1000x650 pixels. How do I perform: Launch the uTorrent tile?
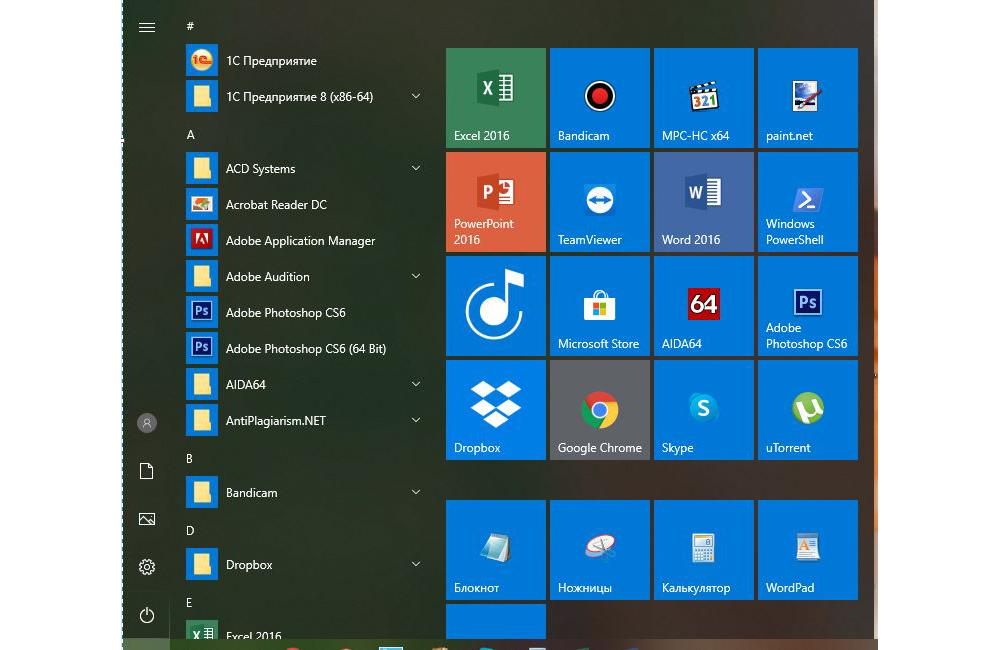pos(807,410)
